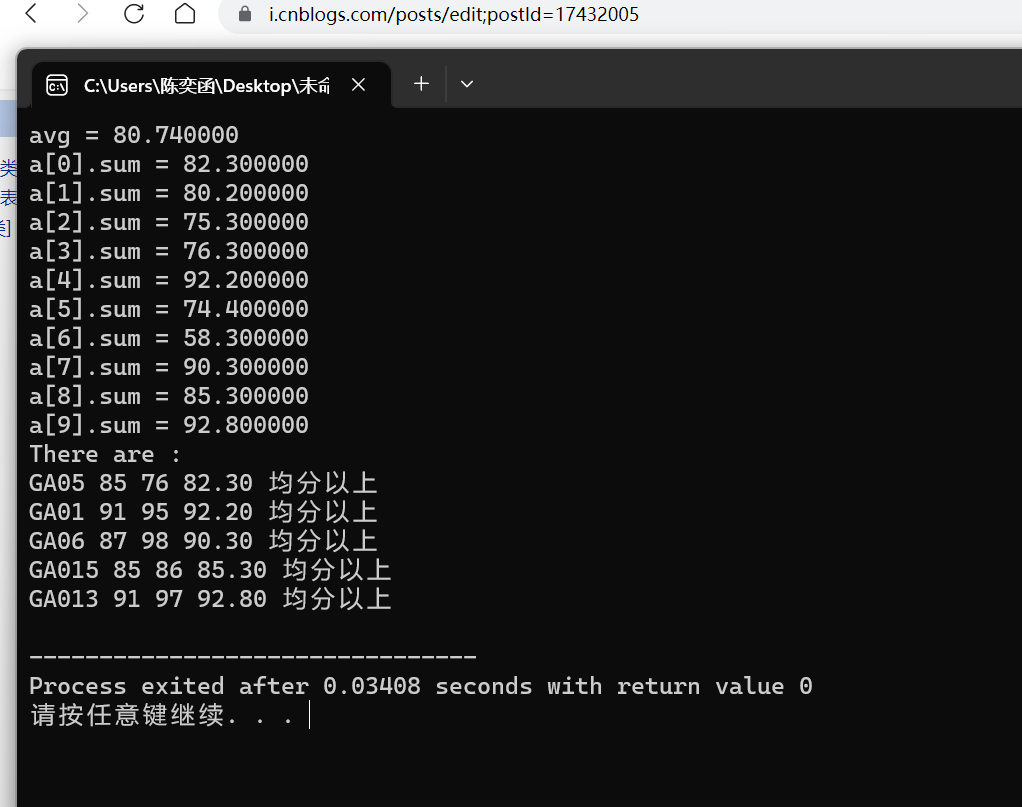Go forward in the browser
Image resolution: width=1022 pixels, height=807 pixels.
pos(82,13)
